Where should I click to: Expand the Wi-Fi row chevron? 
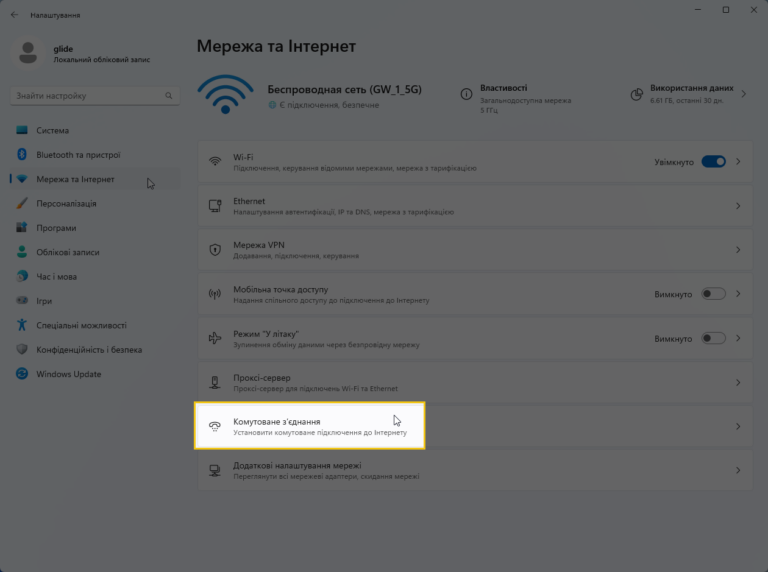[x=738, y=162]
